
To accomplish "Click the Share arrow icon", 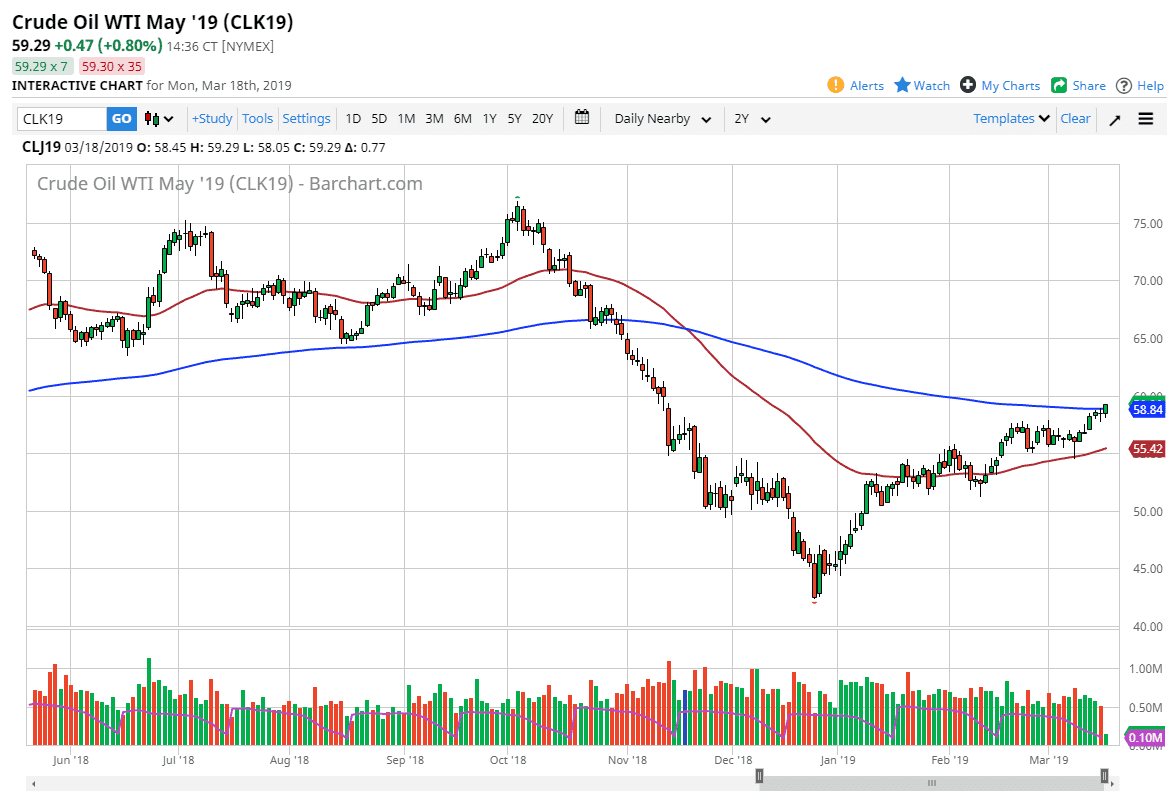I will pyautogui.click(x=1059, y=85).
